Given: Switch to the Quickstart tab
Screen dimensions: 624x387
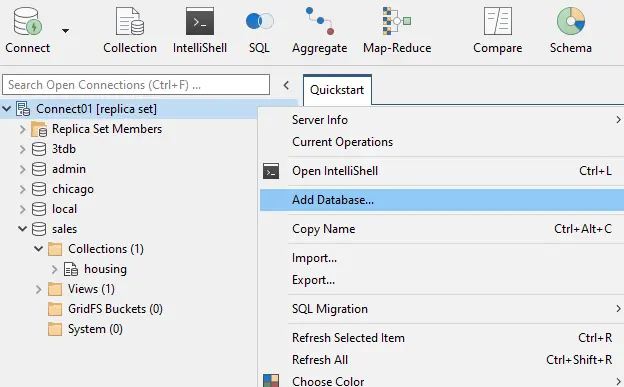Looking at the screenshot, I should [337, 90].
